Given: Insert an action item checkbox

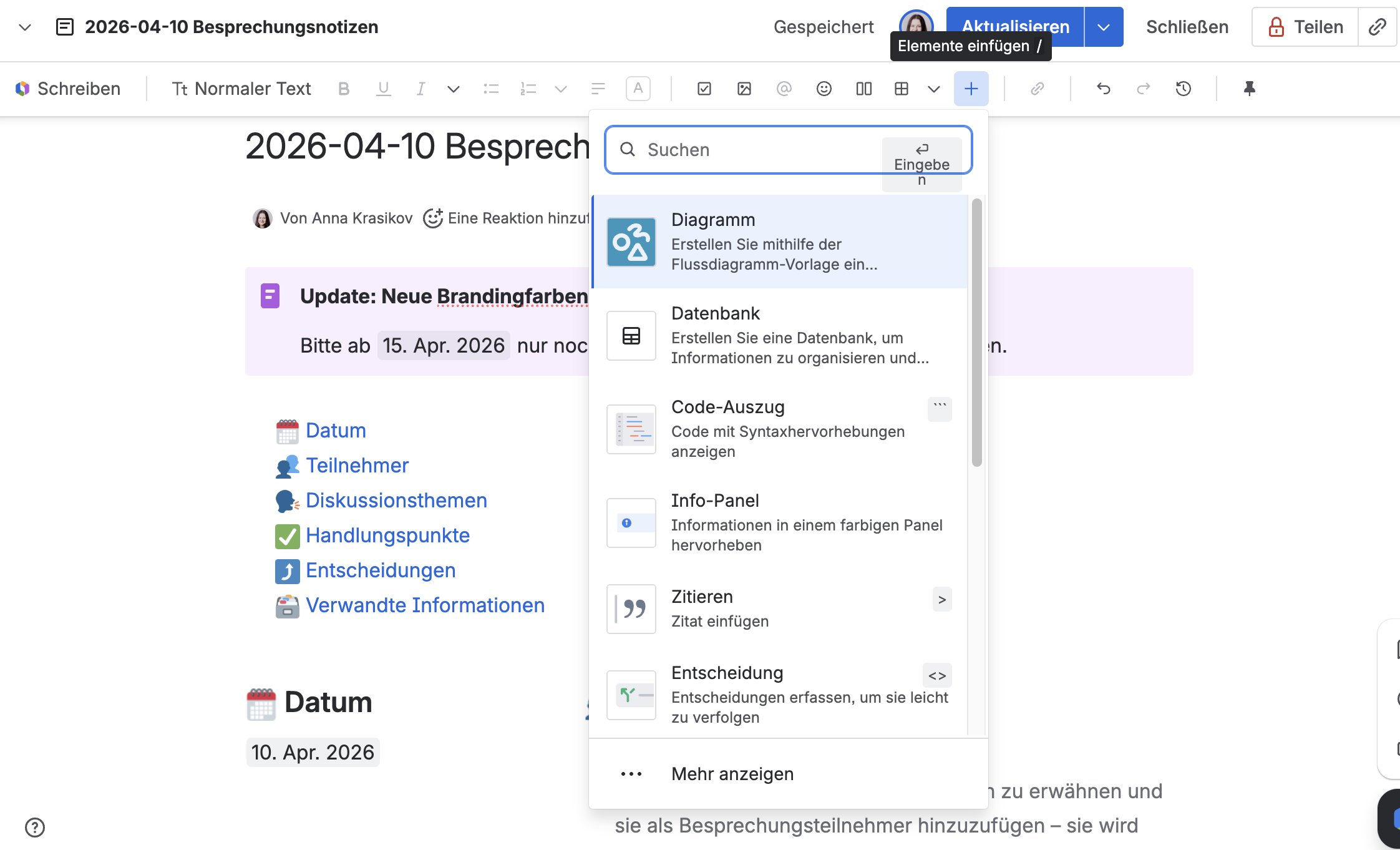Looking at the screenshot, I should click(704, 89).
